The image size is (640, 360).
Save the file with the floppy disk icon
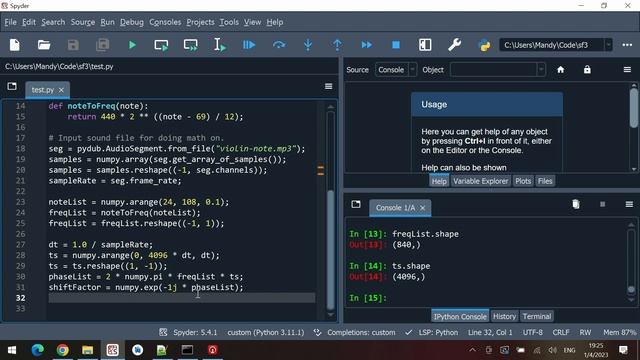click(x=73, y=45)
